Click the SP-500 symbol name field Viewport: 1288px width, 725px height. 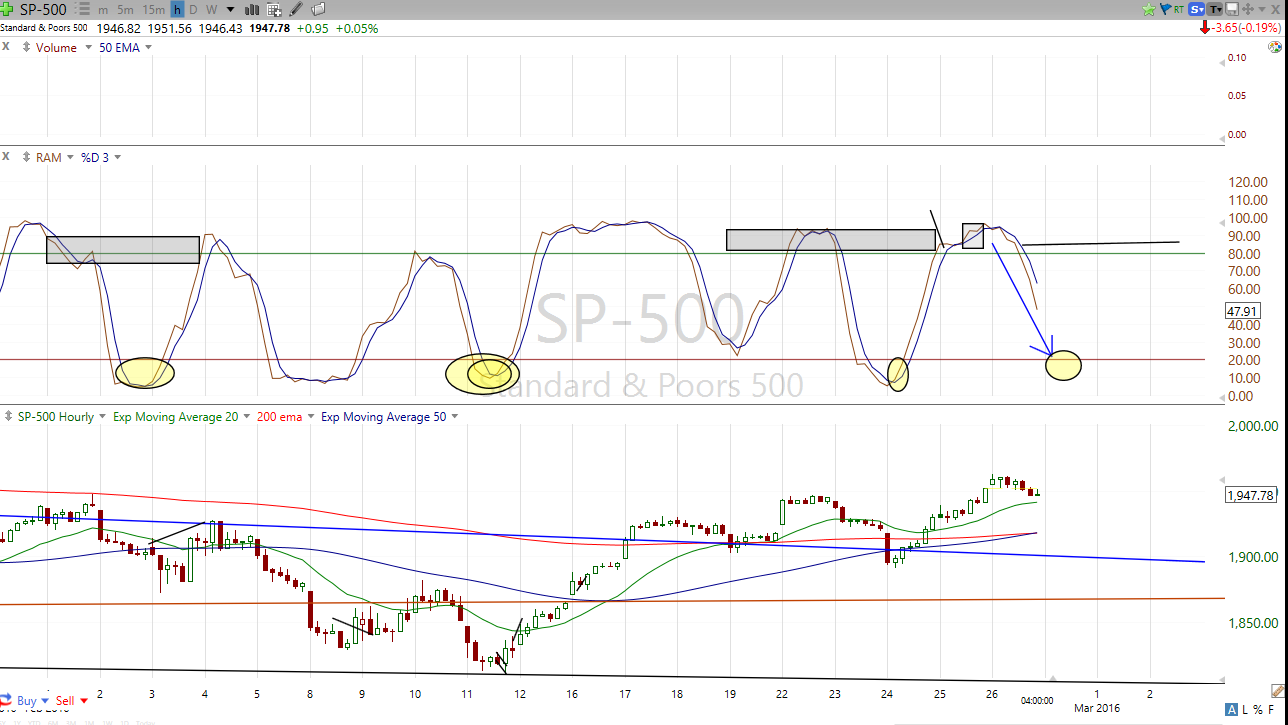tap(44, 10)
